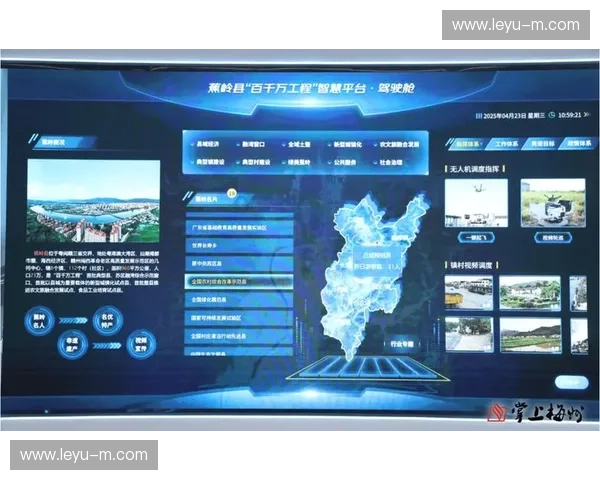Switch to the 工作体系 tab
The width and height of the screenshot is (600, 480).
pyautogui.click(x=505, y=144)
